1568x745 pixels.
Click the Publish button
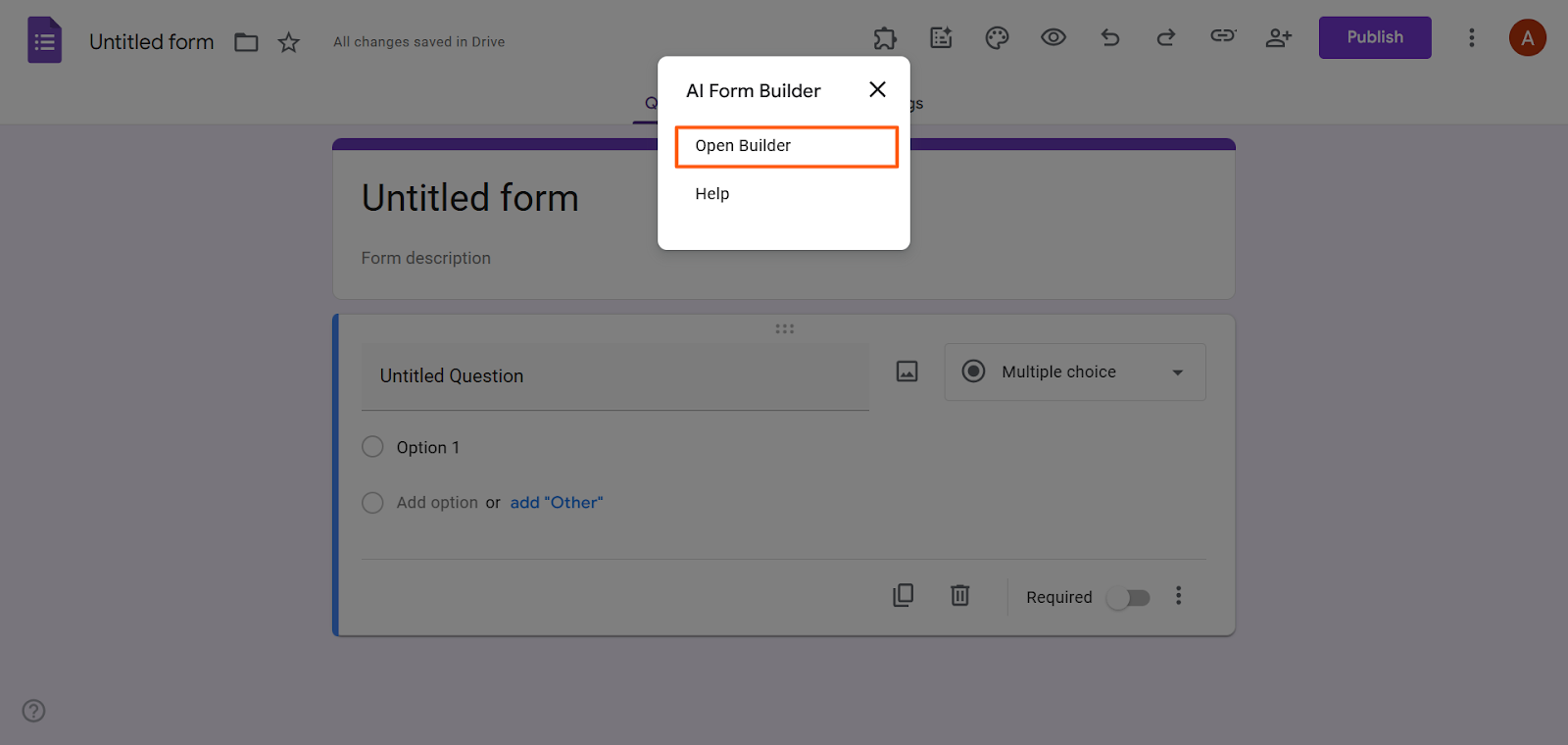tap(1375, 37)
